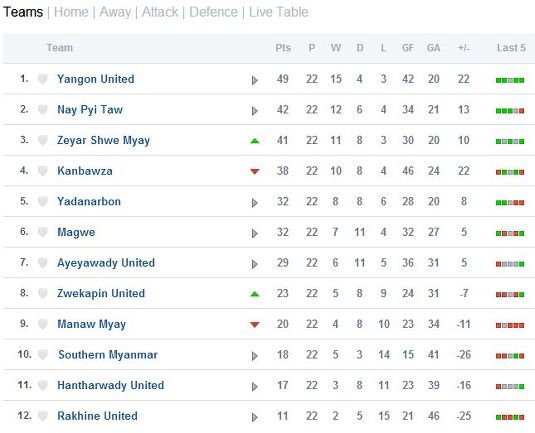Viewport: 535px width, 433px height.
Task: Click the red down arrow on Kanbawza row
Action: [255, 171]
